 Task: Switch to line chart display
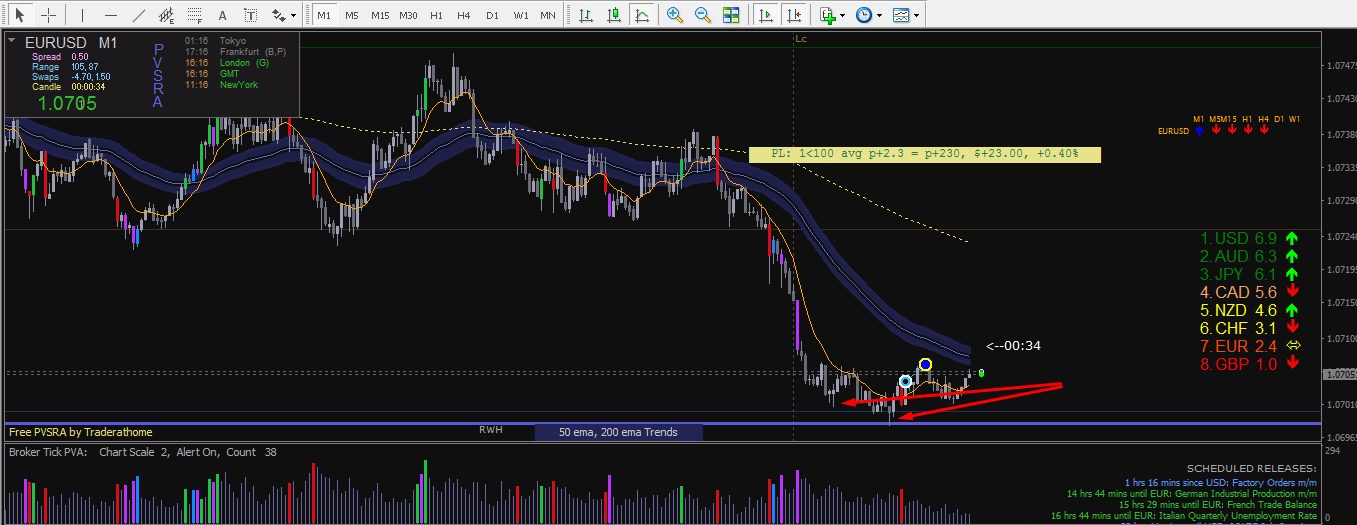(642, 15)
